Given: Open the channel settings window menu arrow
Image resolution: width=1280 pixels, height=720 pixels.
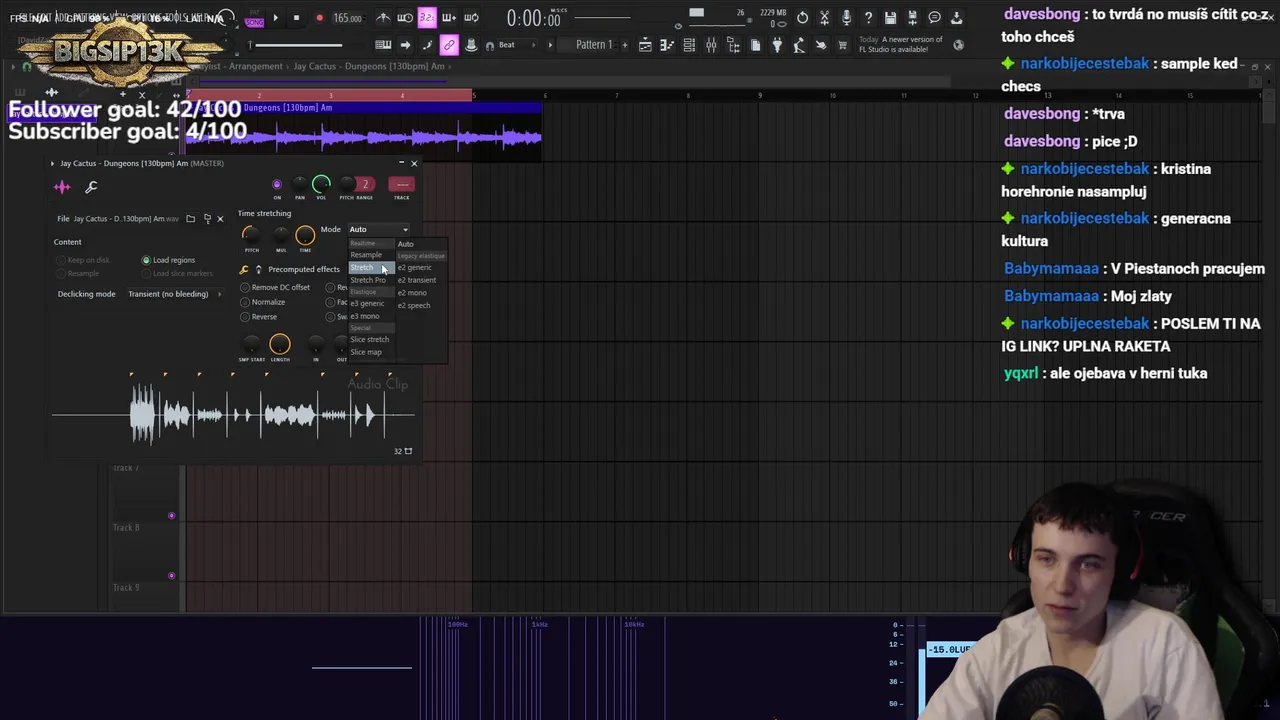Looking at the screenshot, I should coord(52,163).
